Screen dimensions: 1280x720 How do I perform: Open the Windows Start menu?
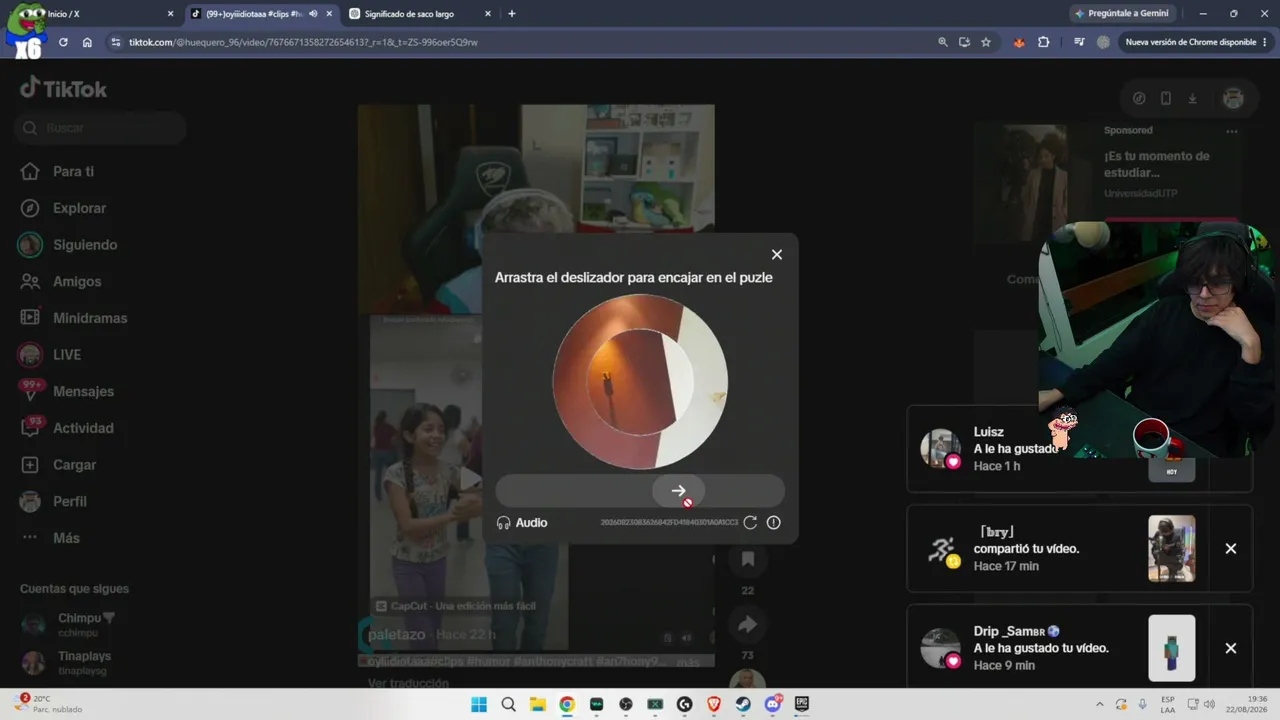(479, 704)
